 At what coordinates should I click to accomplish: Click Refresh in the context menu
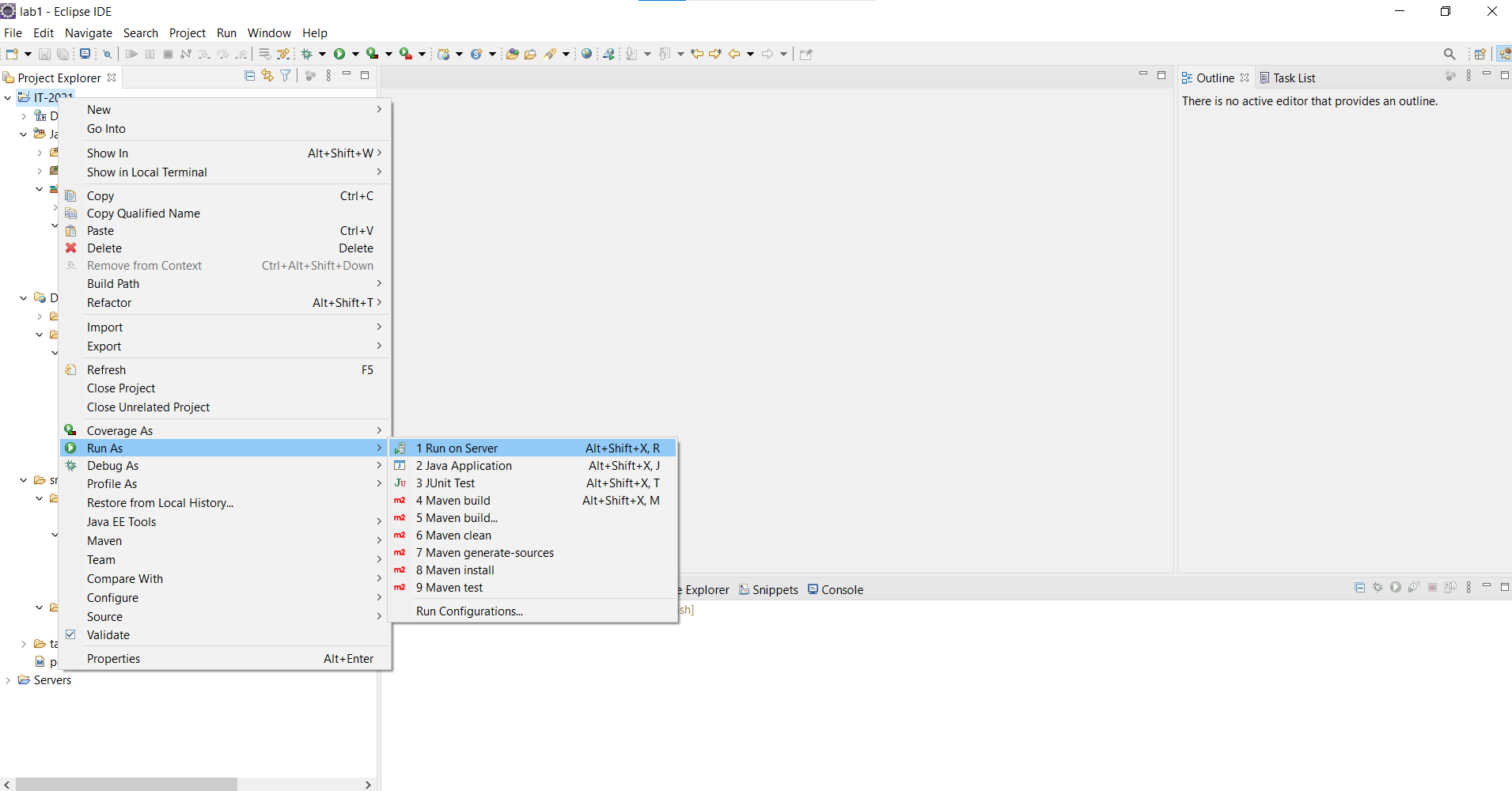pos(226,370)
